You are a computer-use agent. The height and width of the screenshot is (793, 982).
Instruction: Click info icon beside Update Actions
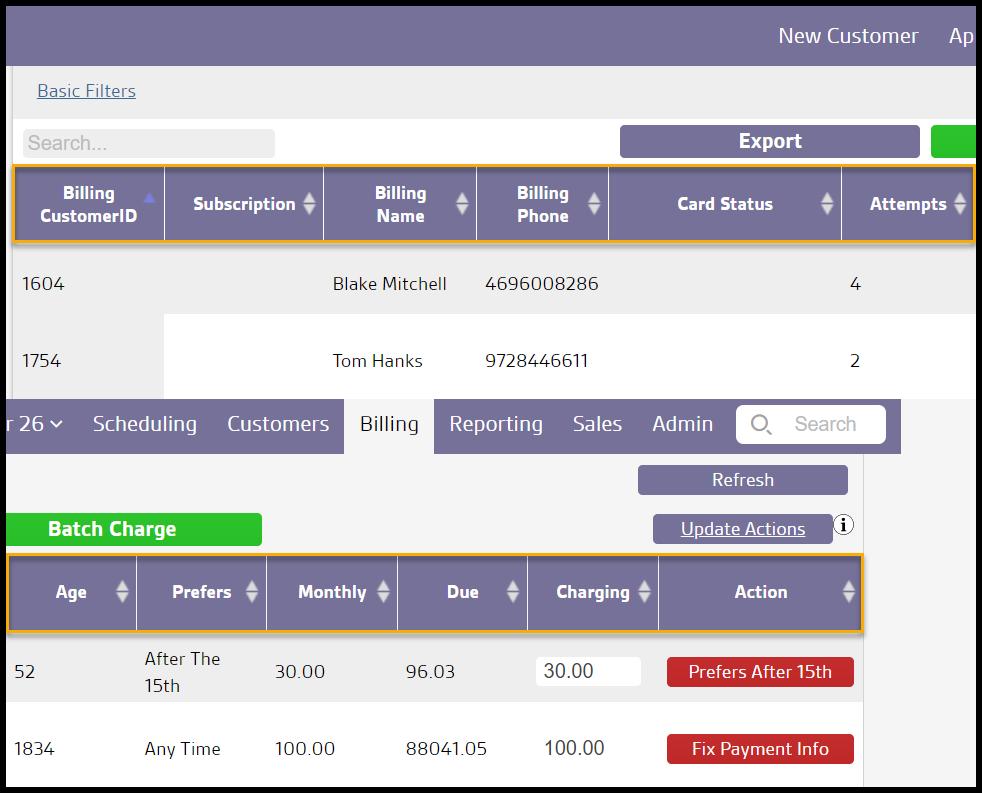pos(844,525)
